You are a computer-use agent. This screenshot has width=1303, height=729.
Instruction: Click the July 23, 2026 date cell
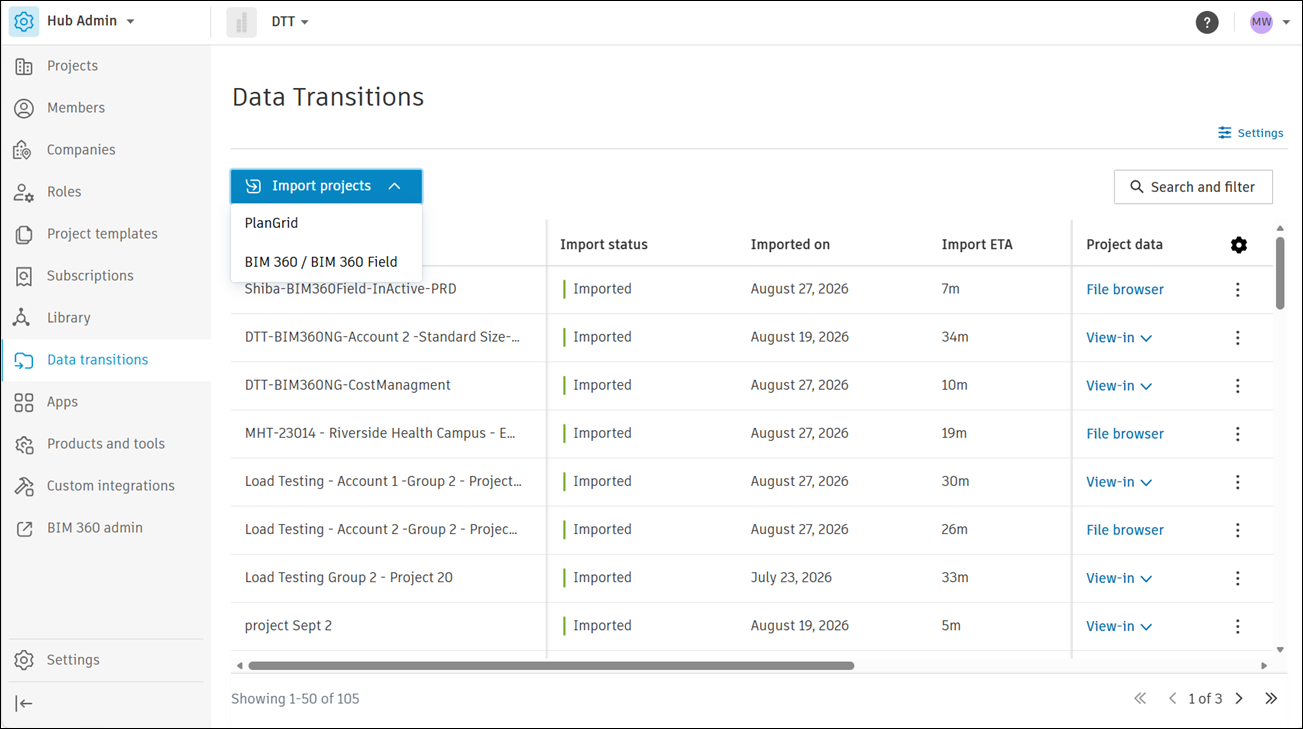pos(791,578)
